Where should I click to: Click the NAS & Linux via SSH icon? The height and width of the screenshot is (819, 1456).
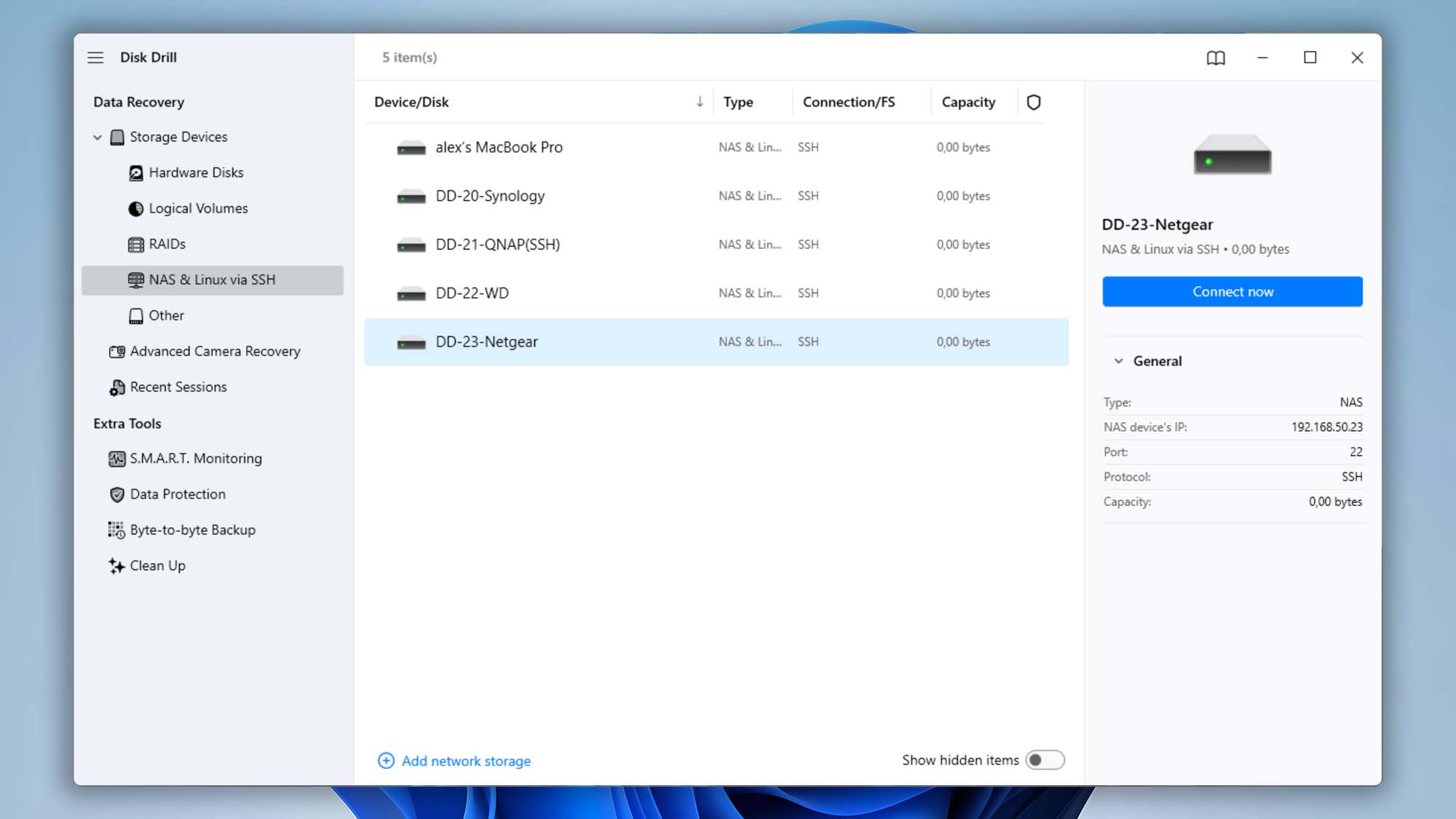135,280
